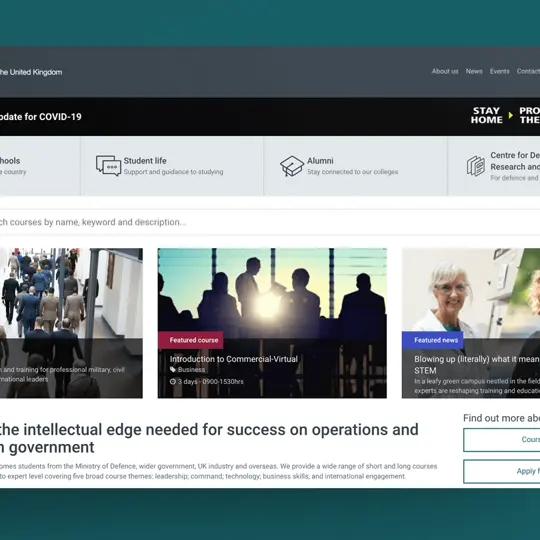
Task: Click the Centre for Defence Research documents icon
Action: tap(476, 166)
